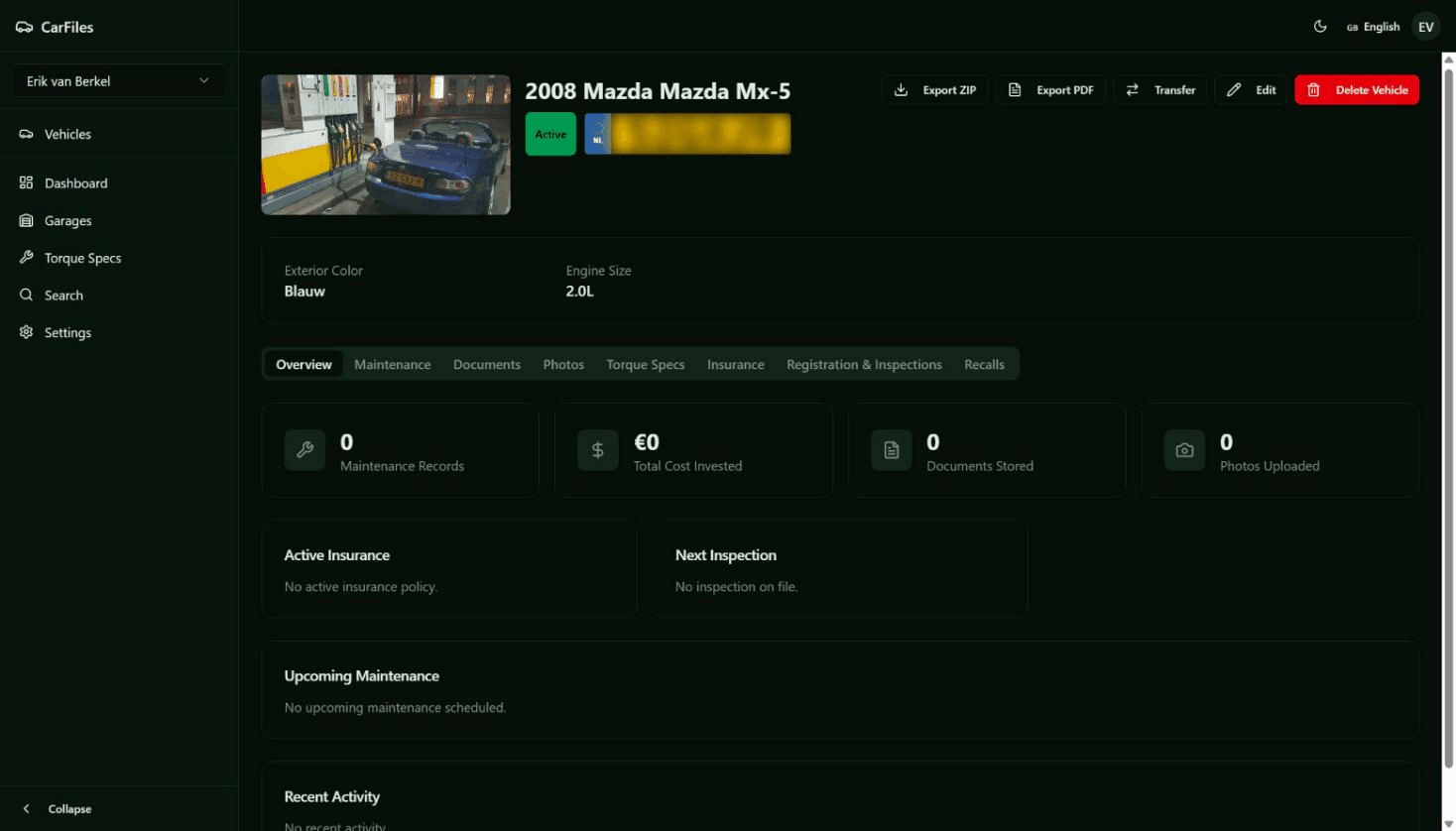Go to Dashboard in the sidebar
Image resolution: width=1456 pixels, height=831 pixels.
[118, 183]
